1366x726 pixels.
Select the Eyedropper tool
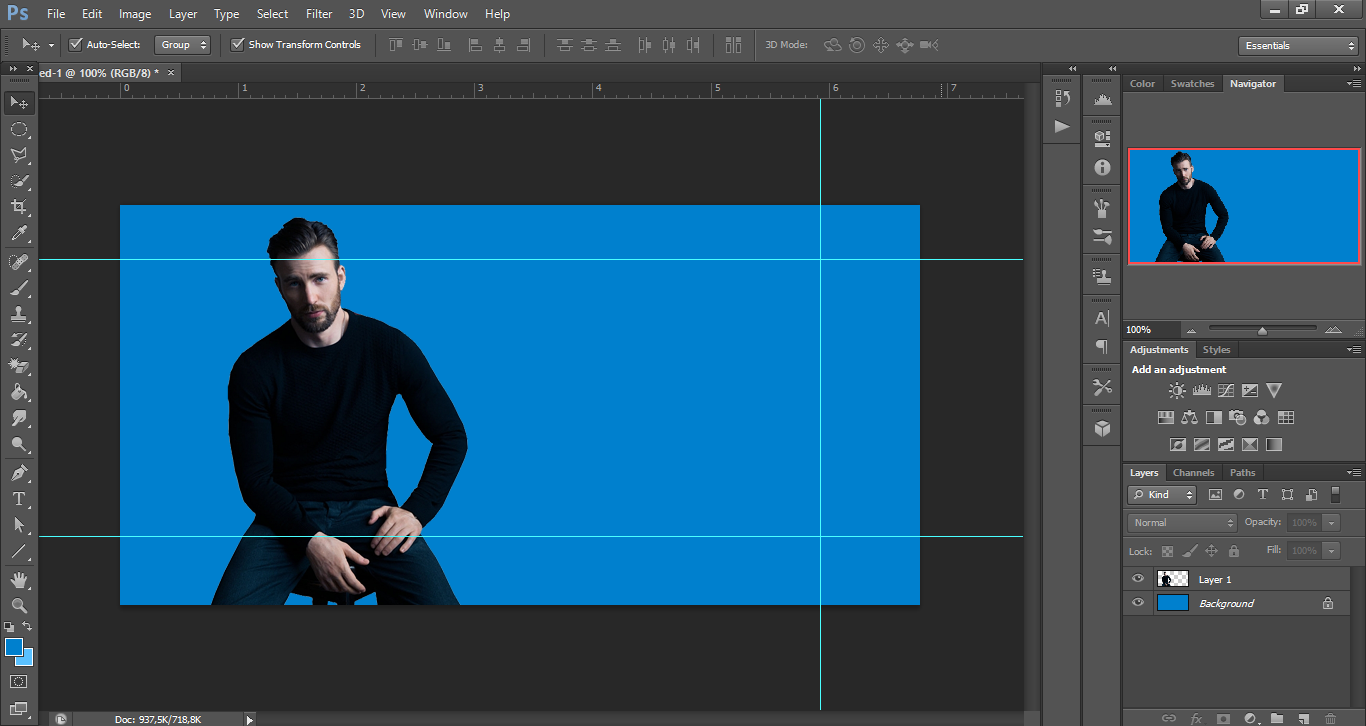pos(19,233)
